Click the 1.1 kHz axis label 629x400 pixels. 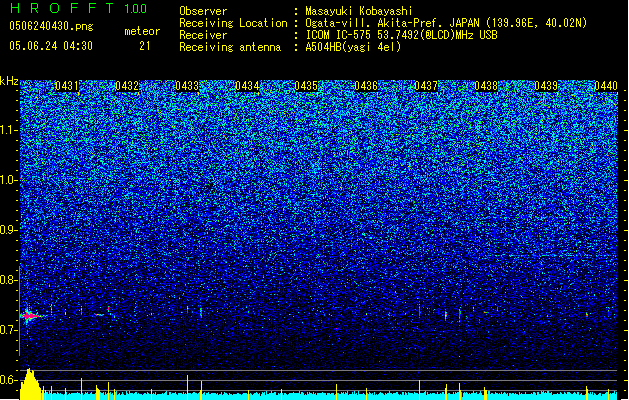9,130
